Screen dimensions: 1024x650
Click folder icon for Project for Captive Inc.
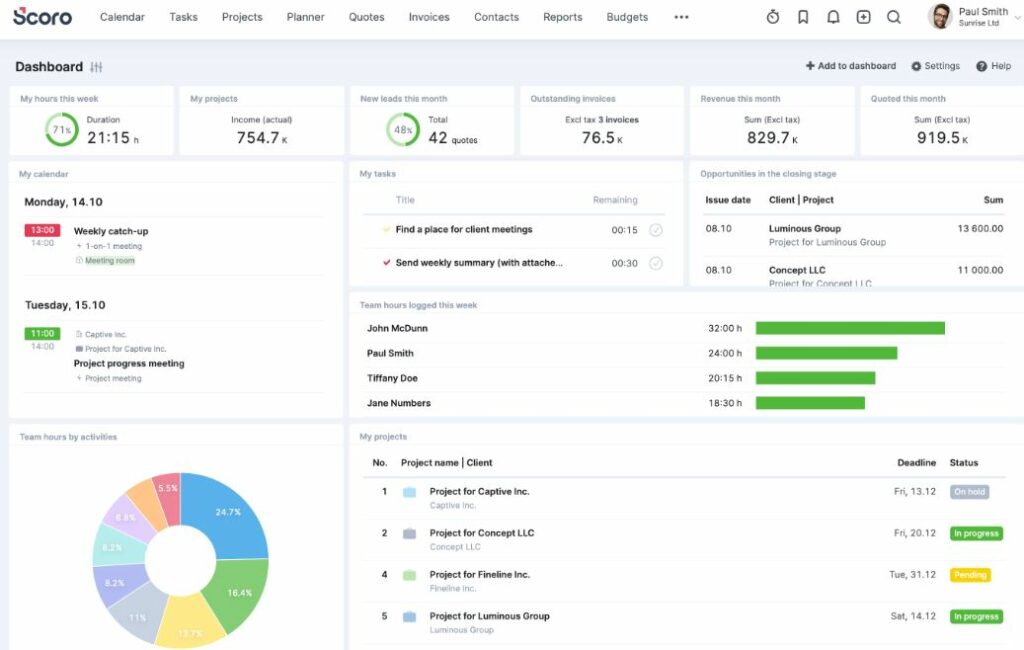(409, 492)
